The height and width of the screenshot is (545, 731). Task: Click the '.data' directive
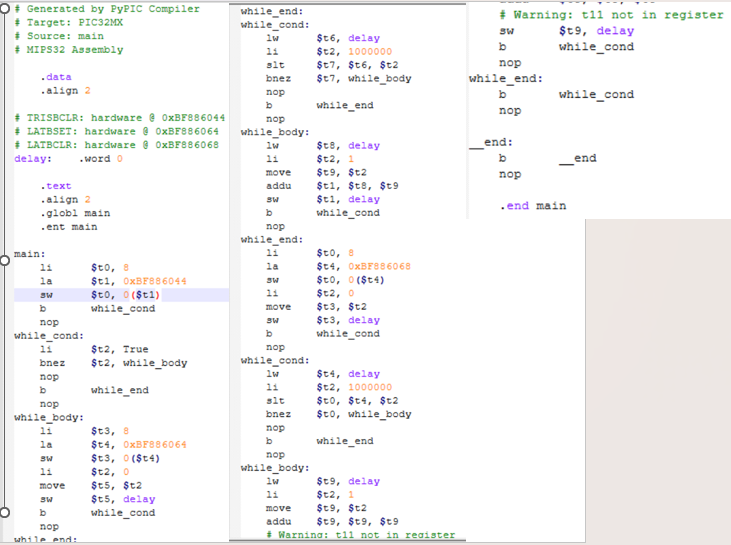(x=55, y=77)
